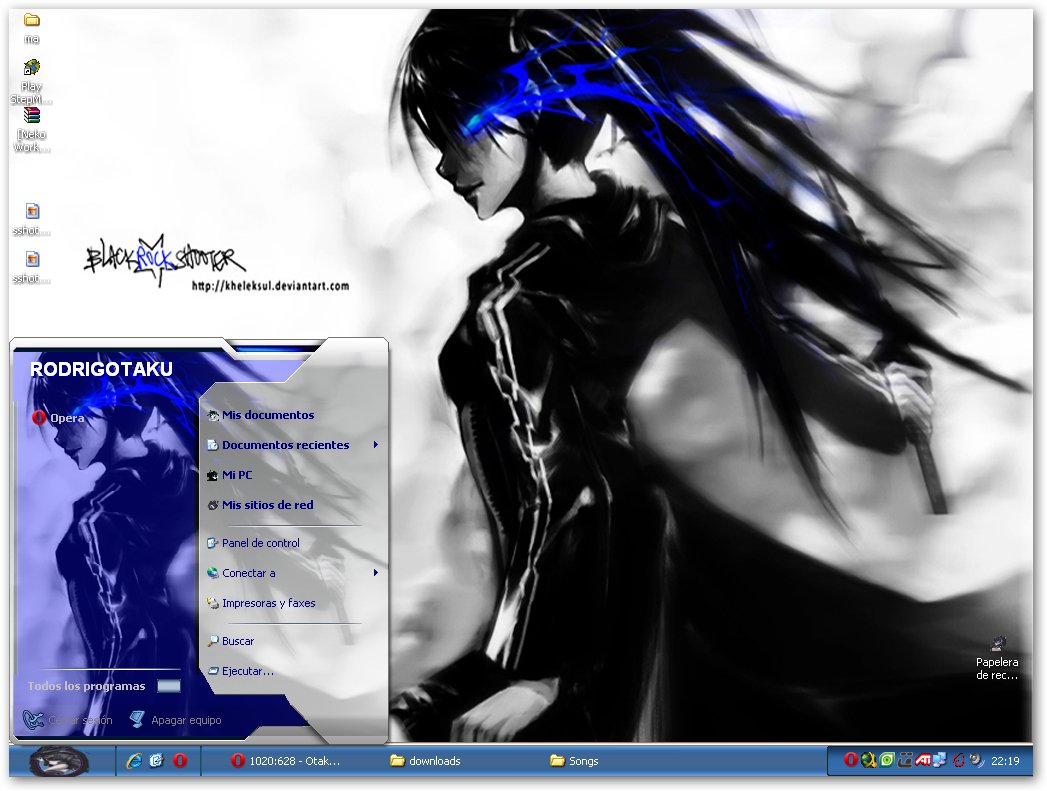Click the Cerrar sesión button
1047x791 pixels.
(67, 720)
